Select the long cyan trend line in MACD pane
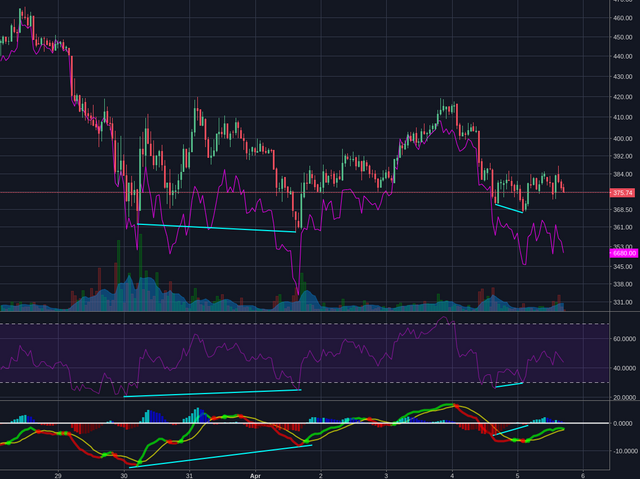The image size is (640, 479). [220, 456]
